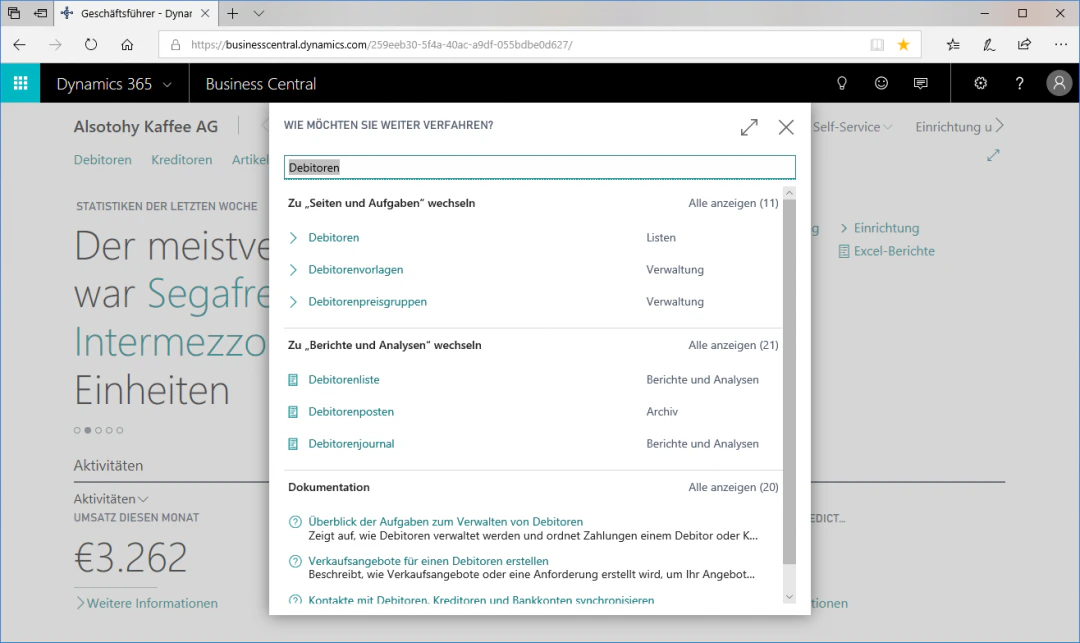Open the Debitorenjournal report
The height and width of the screenshot is (643, 1080).
[x=351, y=444]
